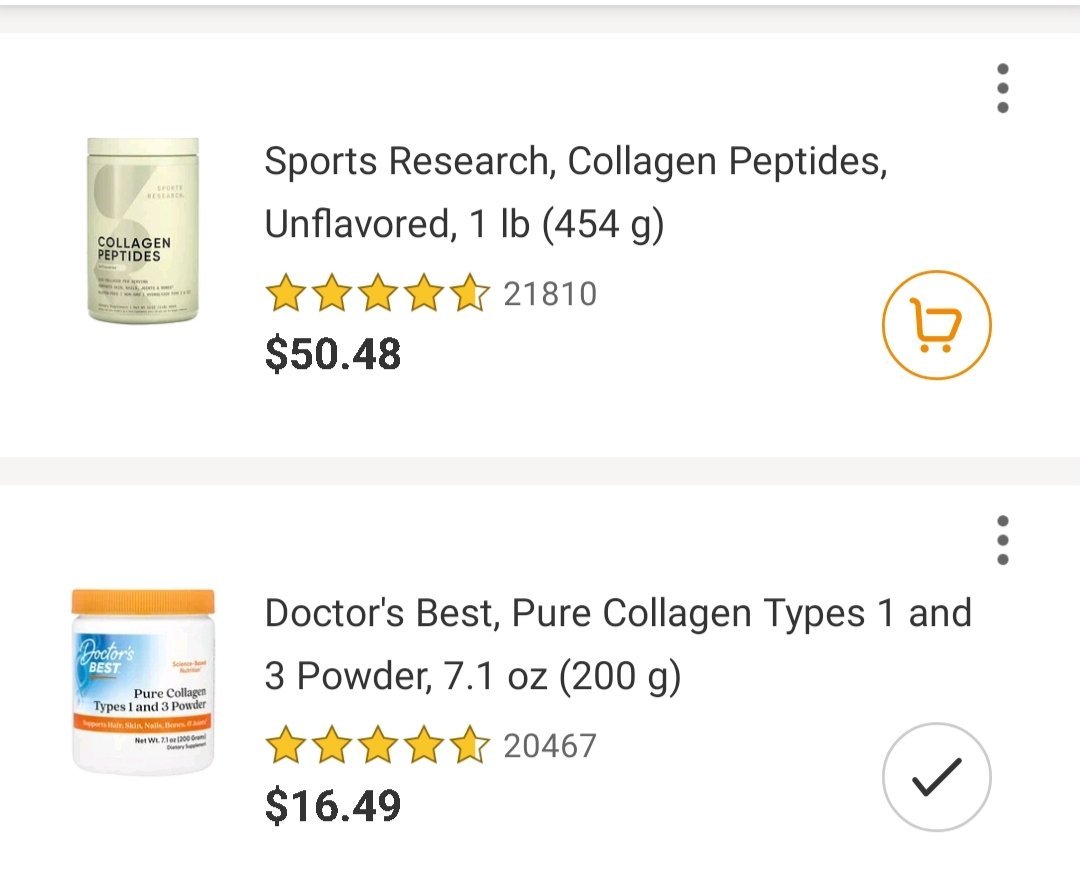
Task: Click the second star of Doctor's Best rating
Action: pyautogui.click(x=331, y=747)
